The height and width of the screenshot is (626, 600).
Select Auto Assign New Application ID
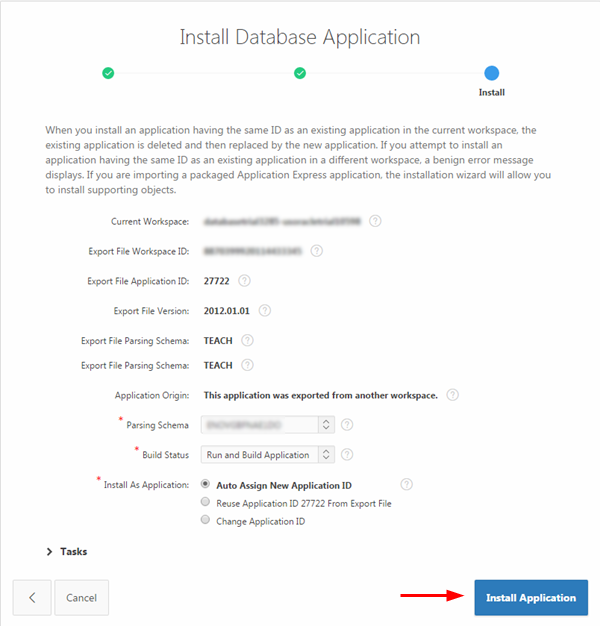(205, 484)
